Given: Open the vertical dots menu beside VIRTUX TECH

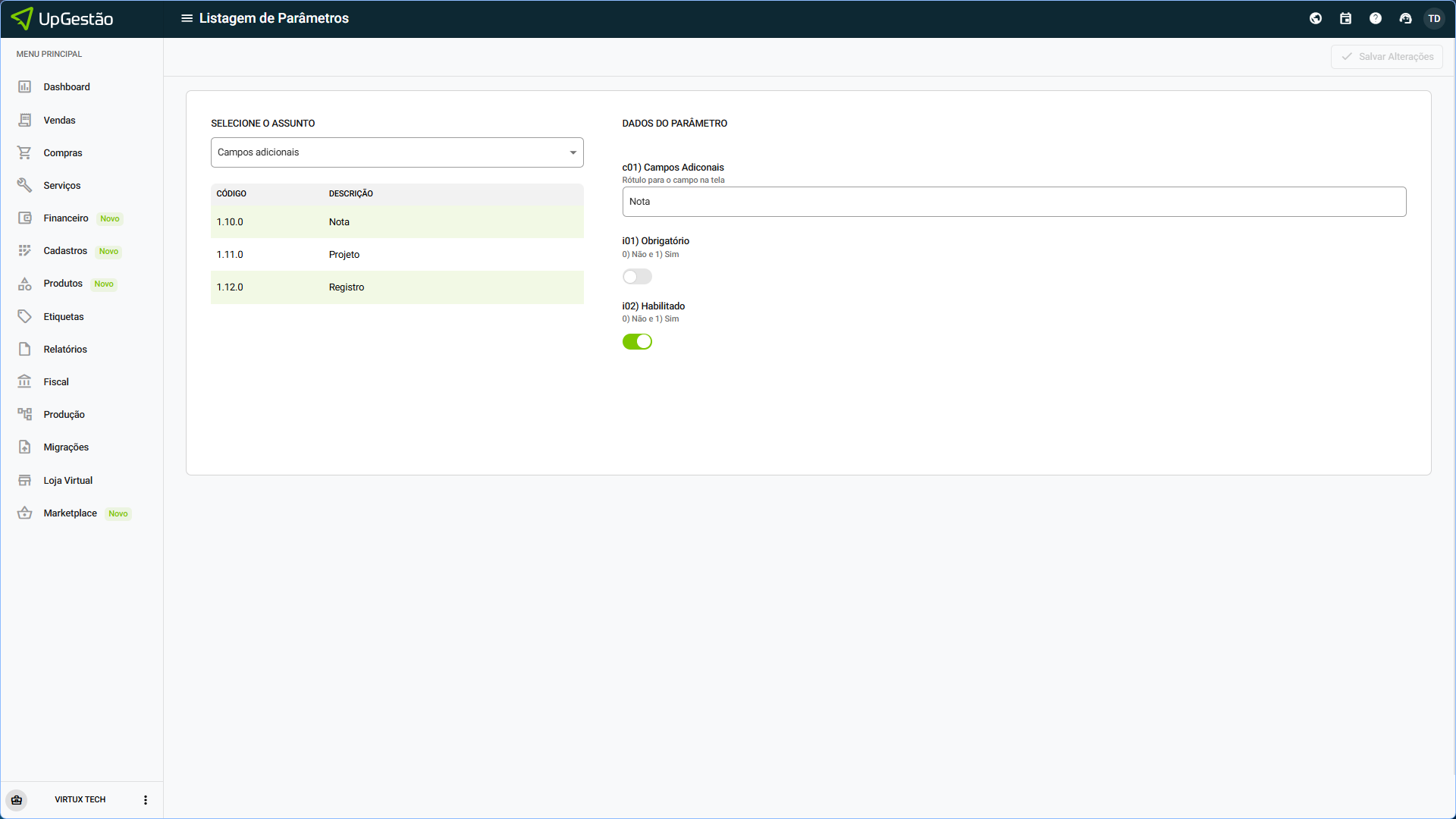Looking at the screenshot, I should tap(146, 800).
